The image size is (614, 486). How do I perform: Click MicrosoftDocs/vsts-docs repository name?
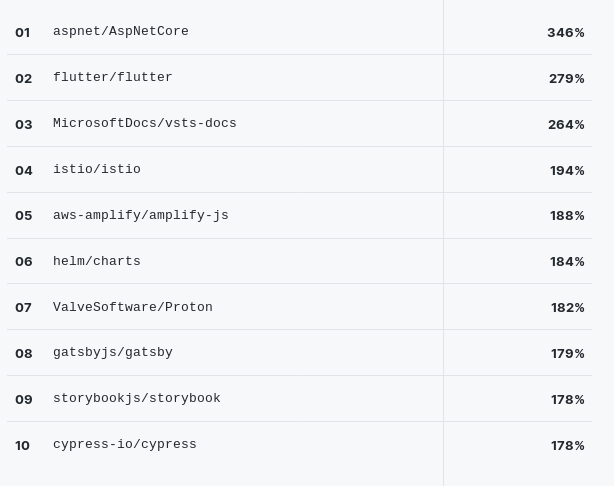click(x=144, y=124)
